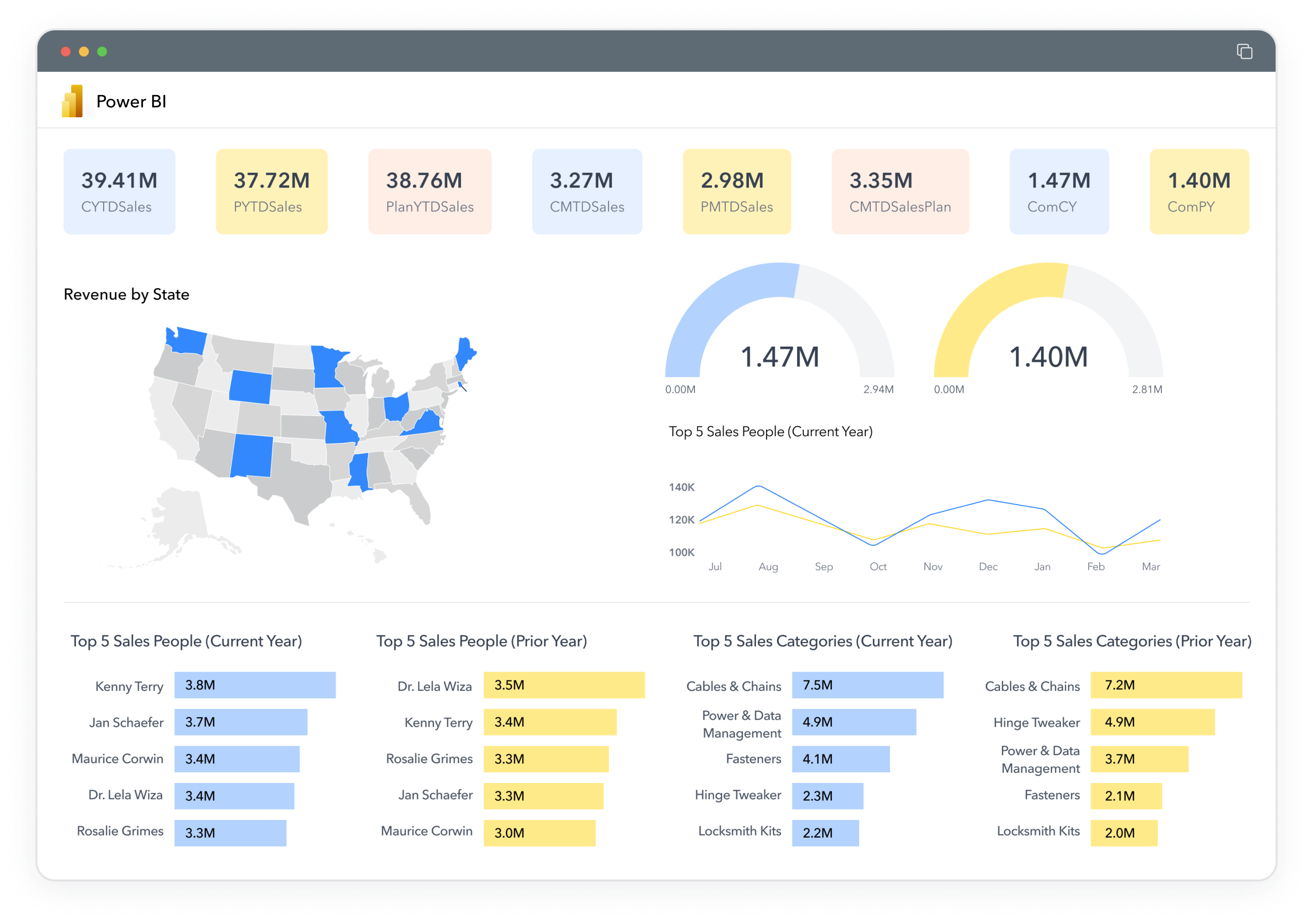Click the green traffic-light window button
This screenshot has height=924, width=1313.
point(103,52)
